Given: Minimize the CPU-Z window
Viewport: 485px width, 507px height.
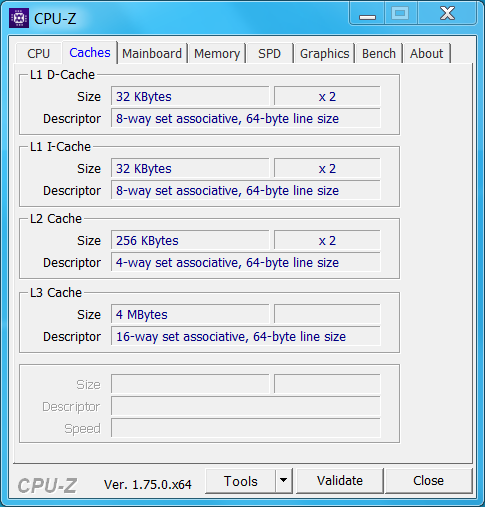Looking at the screenshot, I should tap(367, 13).
